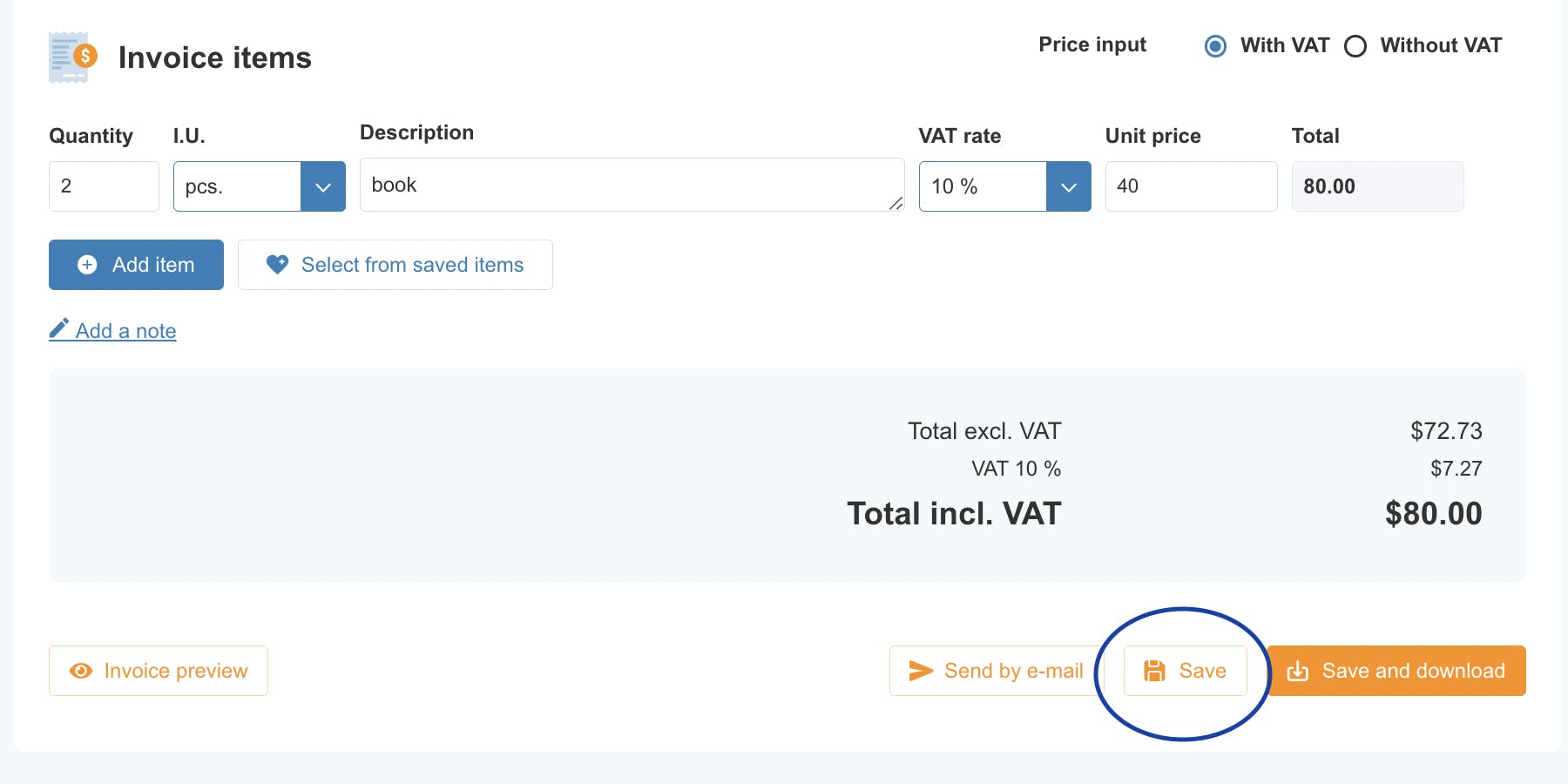
Task: Click the Unit price field showing 40
Action: tap(1191, 186)
